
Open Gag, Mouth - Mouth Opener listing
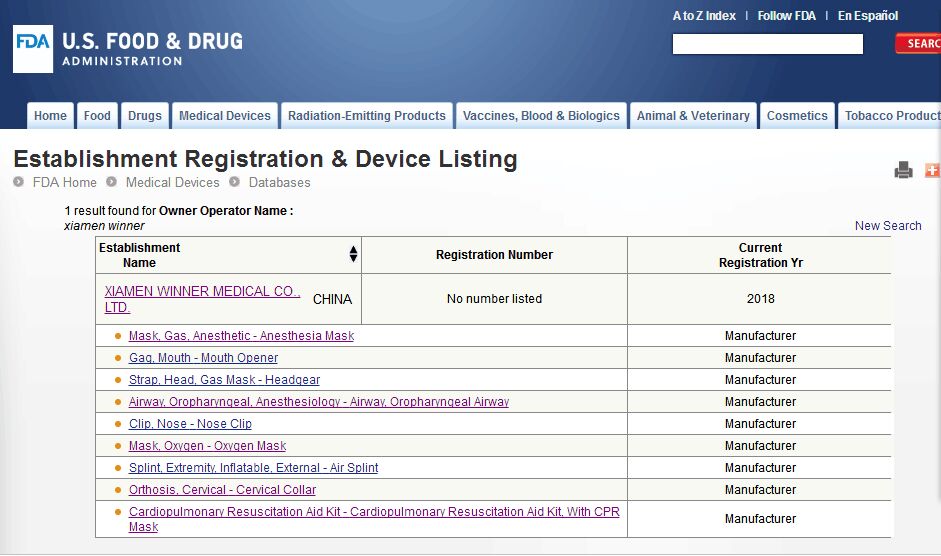203,358
